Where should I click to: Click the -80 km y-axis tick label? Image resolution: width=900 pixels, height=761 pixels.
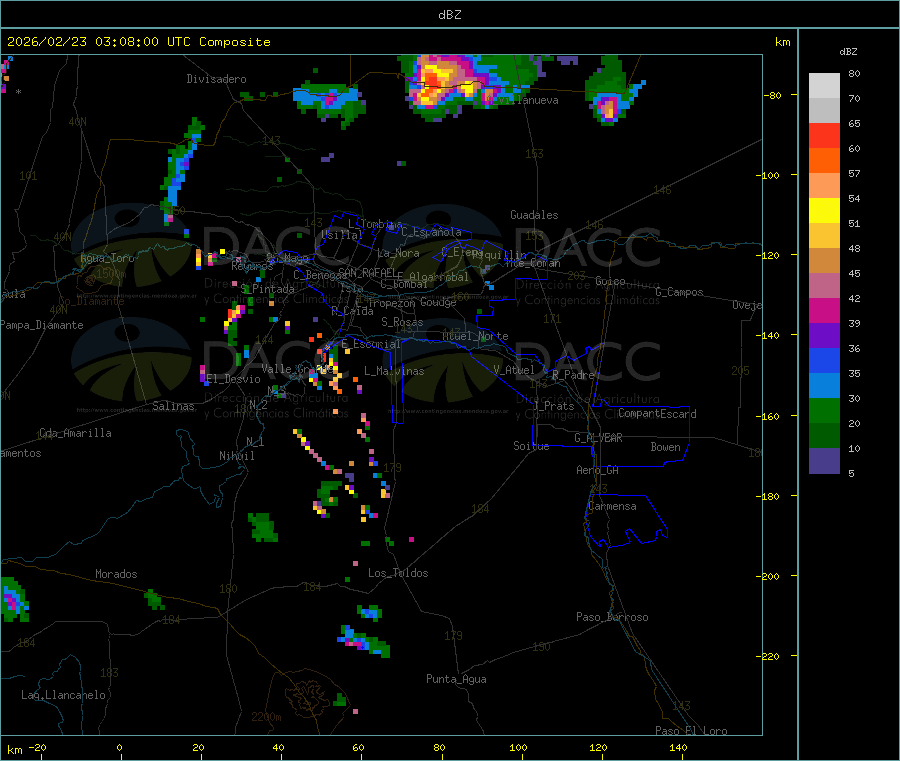coord(771,95)
